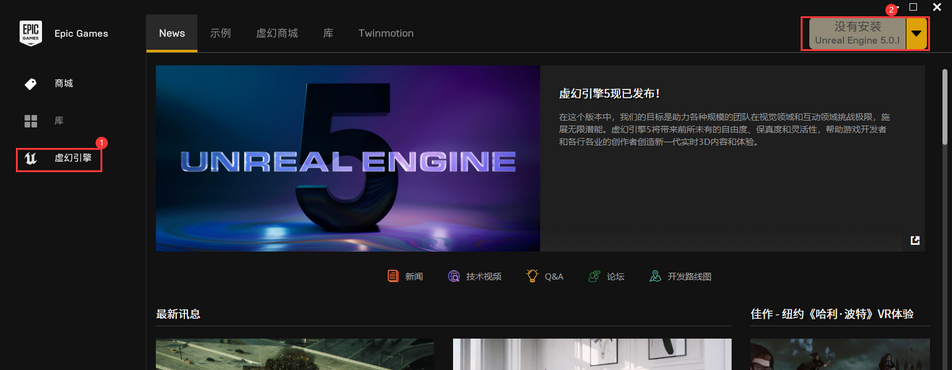
Task: Select the 库 tab in top bar
Action: coord(328,33)
